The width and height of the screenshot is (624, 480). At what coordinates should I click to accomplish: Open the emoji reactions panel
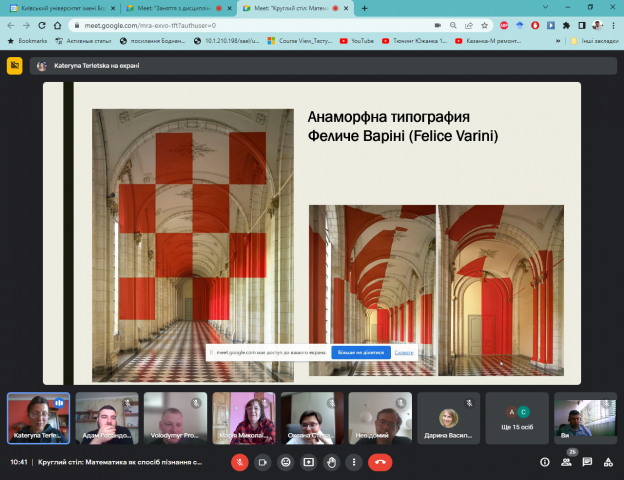285,462
